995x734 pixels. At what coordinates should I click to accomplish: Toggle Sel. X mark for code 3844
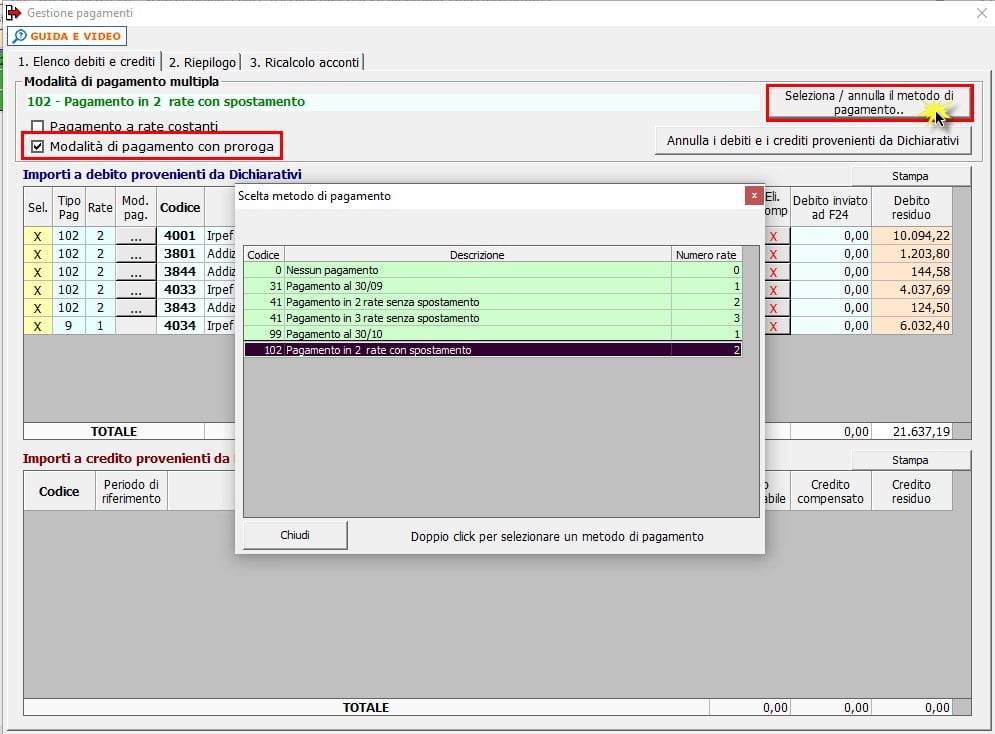(x=37, y=272)
